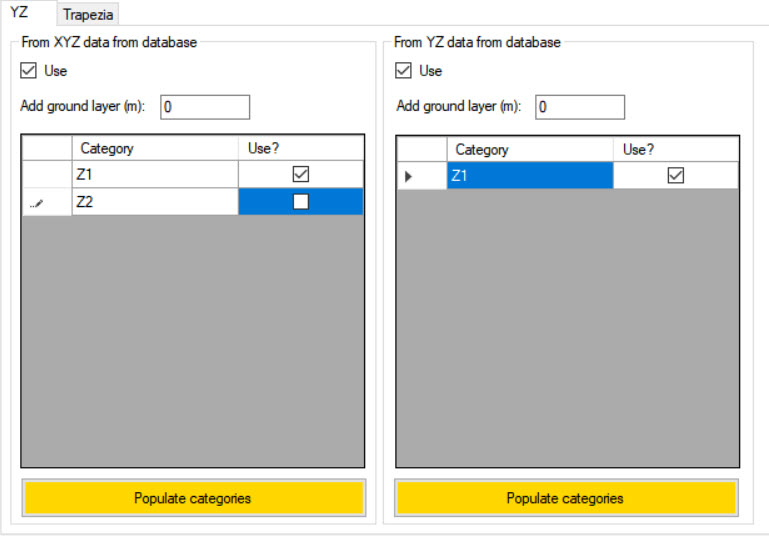The height and width of the screenshot is (536, 769).
Task: Toggle the Use checkbox under XYZ data
Action: click(x=29, y=71)
